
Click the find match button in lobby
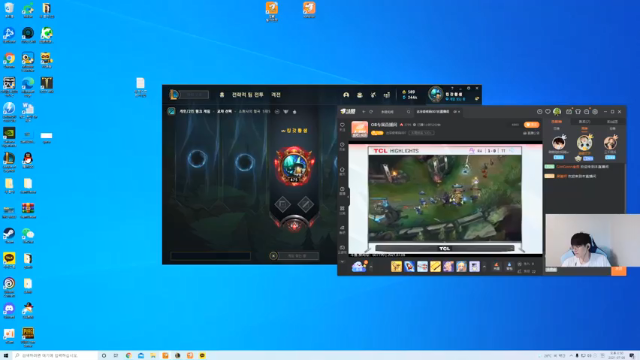(x=298, y=256)
